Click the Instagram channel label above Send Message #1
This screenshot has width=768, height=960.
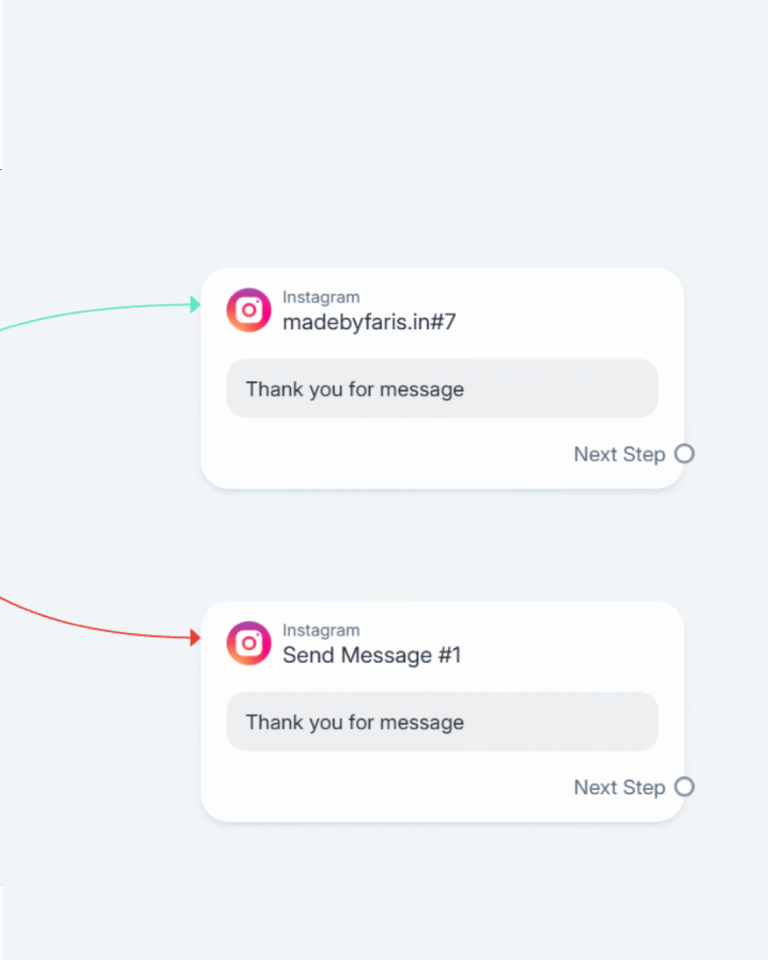coord(321,630)
